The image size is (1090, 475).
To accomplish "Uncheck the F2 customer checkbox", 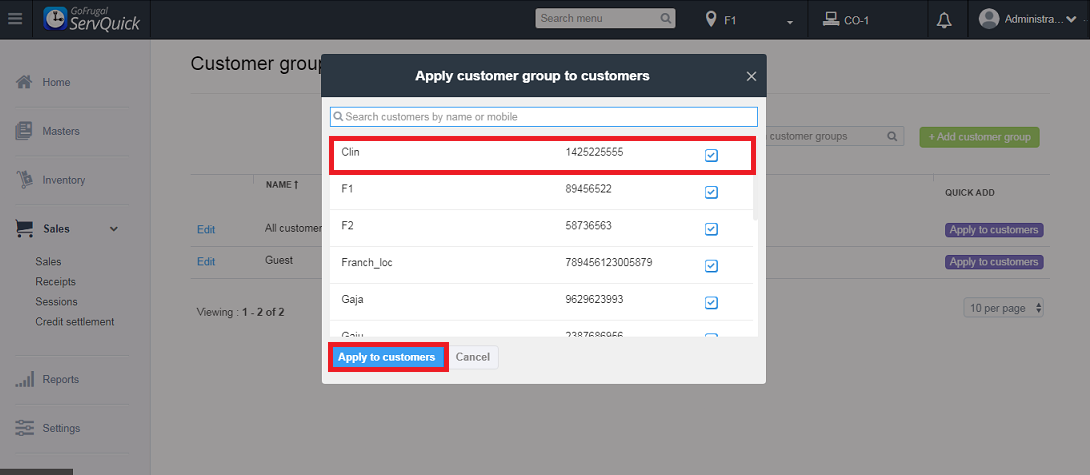I will tap(711, 229).
